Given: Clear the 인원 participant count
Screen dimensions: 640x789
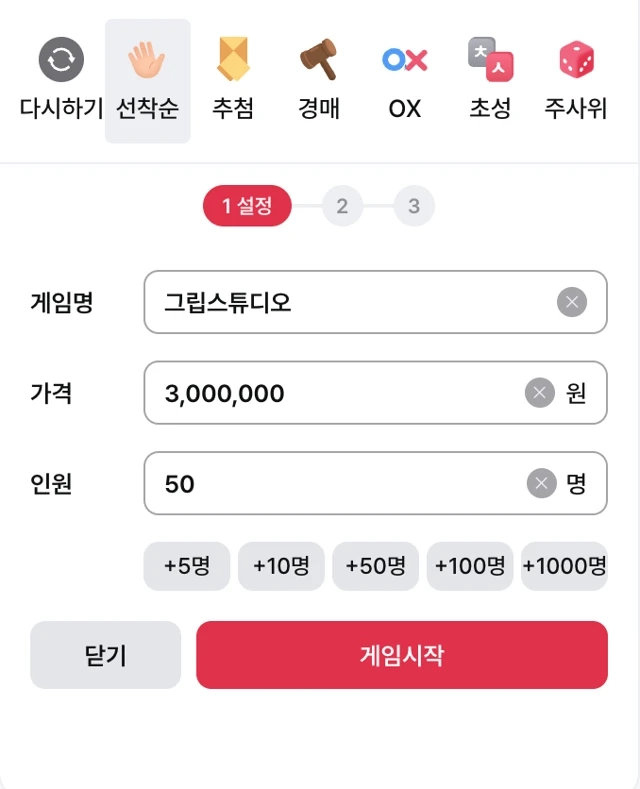Looking at the screenshot, I should click(541, 484).
